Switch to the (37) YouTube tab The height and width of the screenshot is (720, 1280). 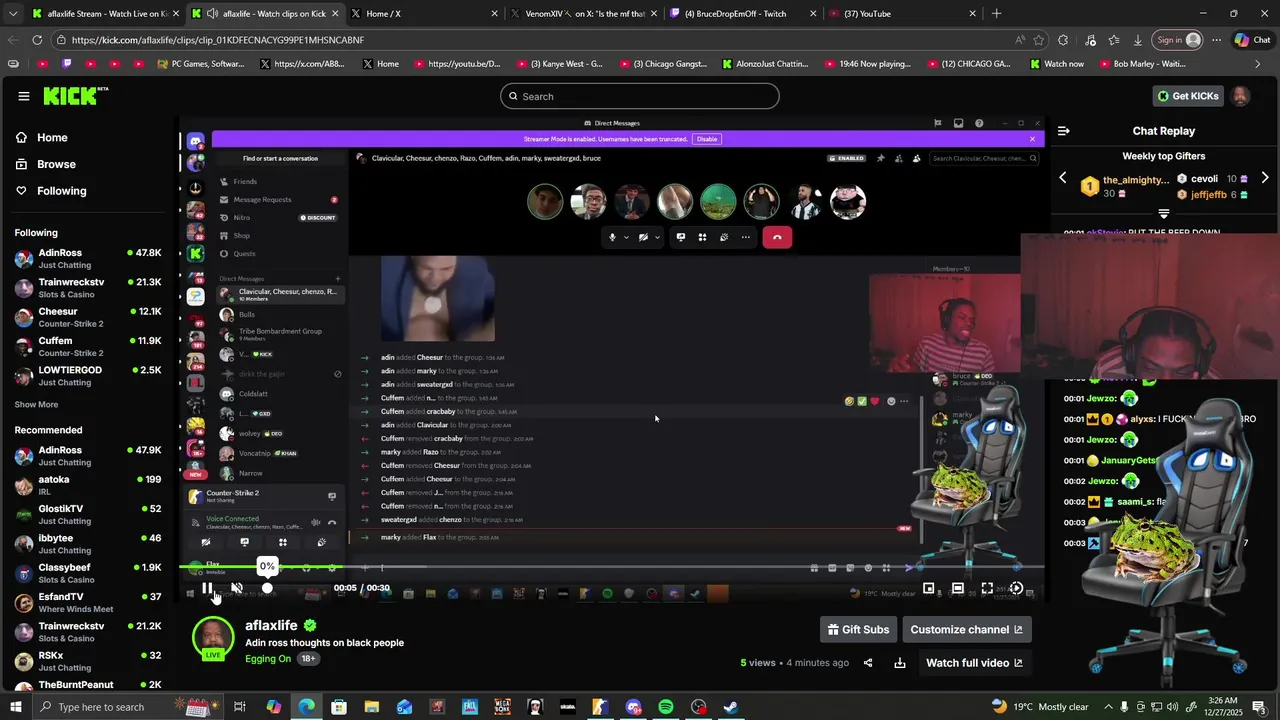coord(902,13)
